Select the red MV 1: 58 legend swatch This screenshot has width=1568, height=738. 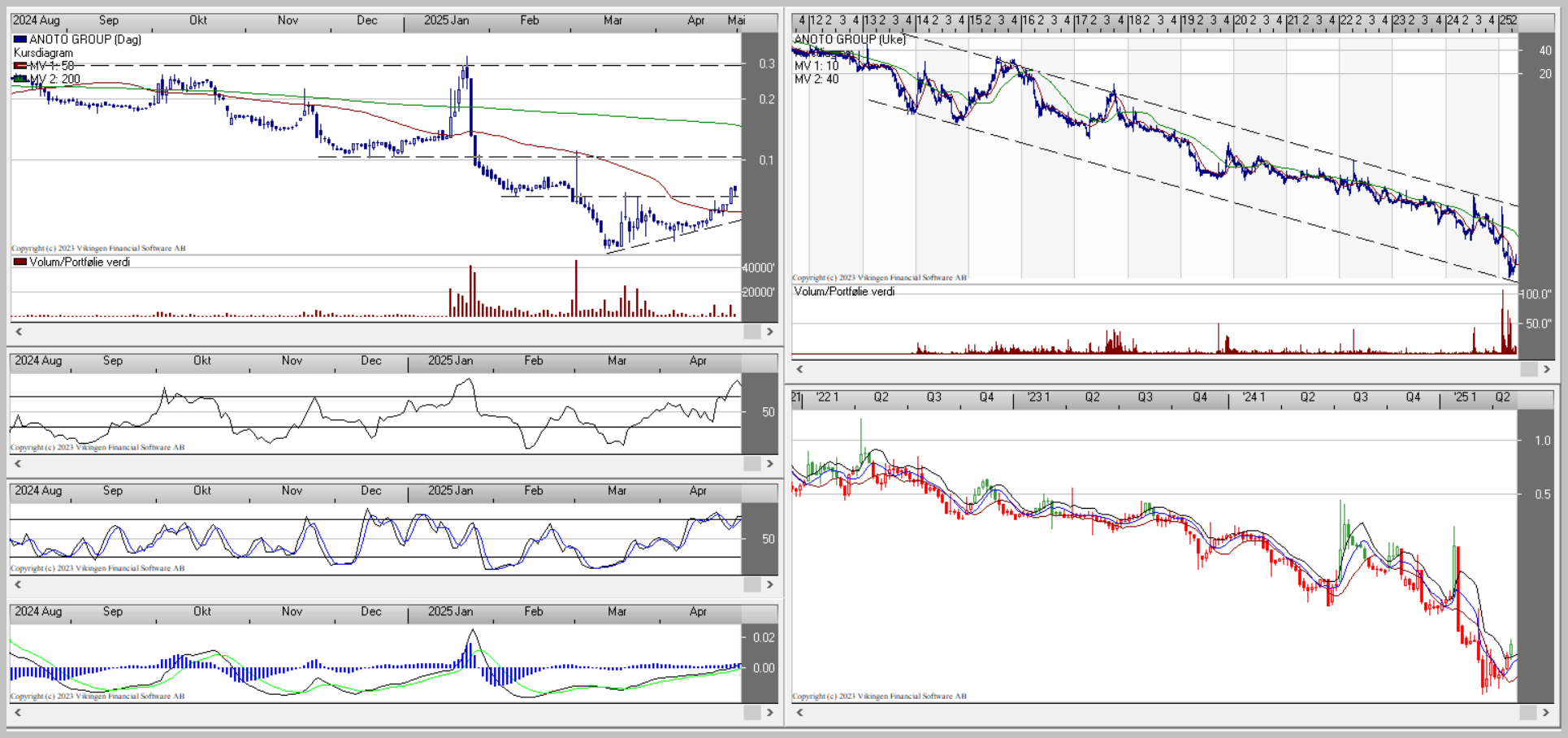coord(20,66)
